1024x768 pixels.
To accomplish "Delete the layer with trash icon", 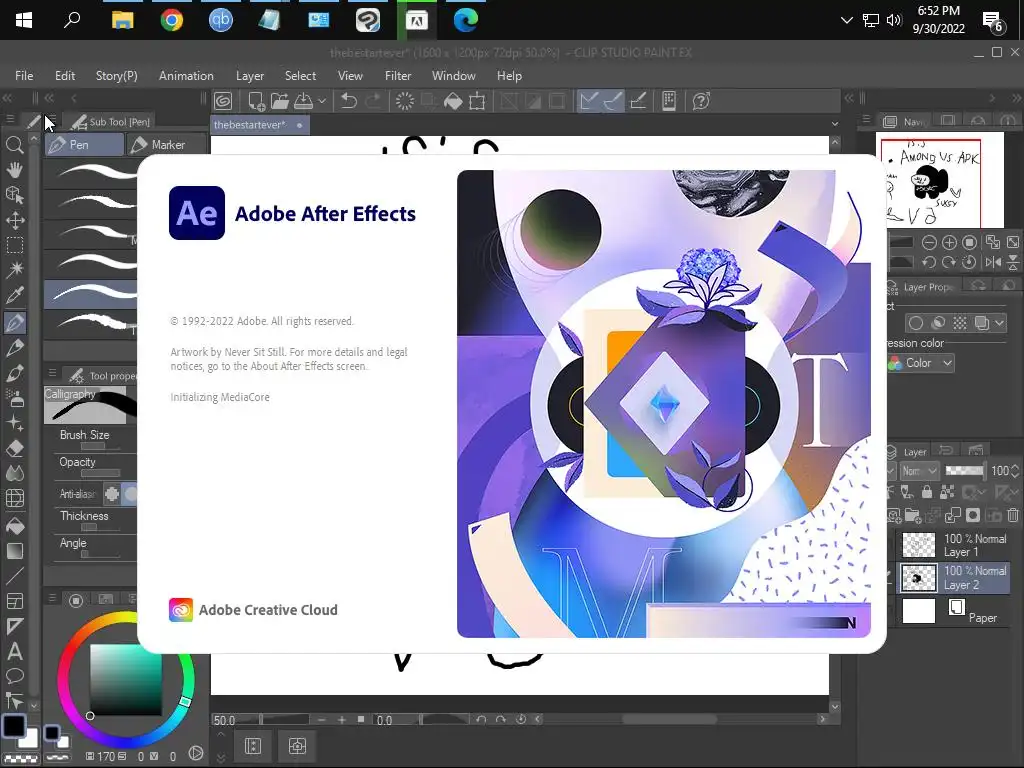I will (x=1012, y=515).
